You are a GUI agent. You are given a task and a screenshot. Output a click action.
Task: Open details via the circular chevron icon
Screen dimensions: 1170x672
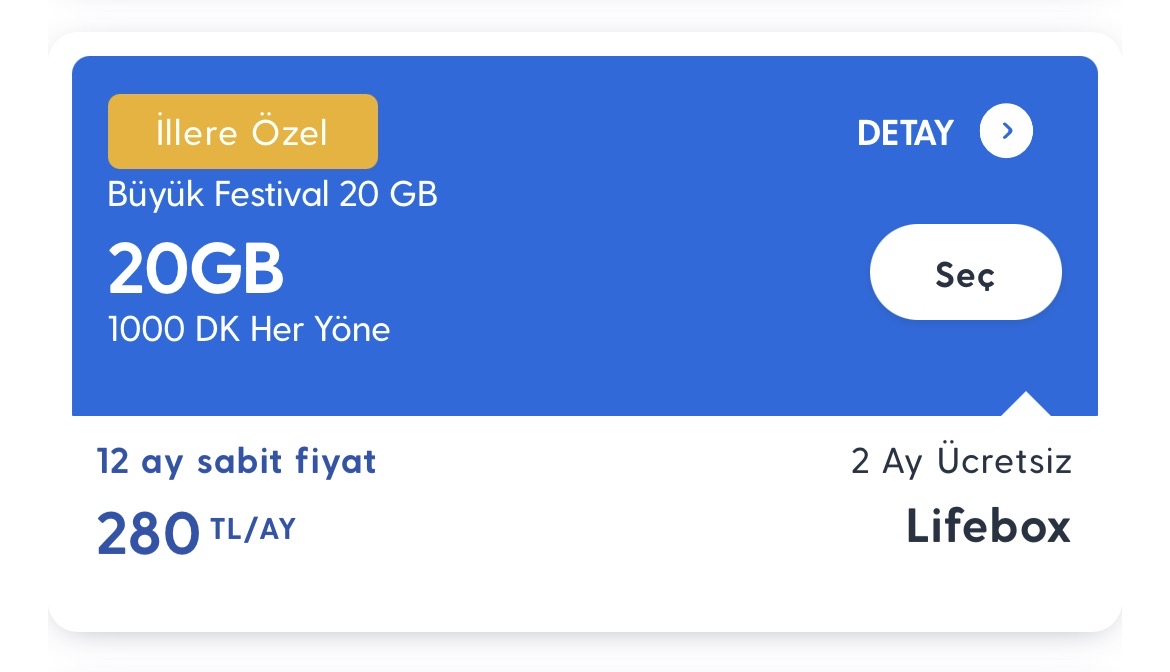pyautogui.click(x=1006, y=131)
